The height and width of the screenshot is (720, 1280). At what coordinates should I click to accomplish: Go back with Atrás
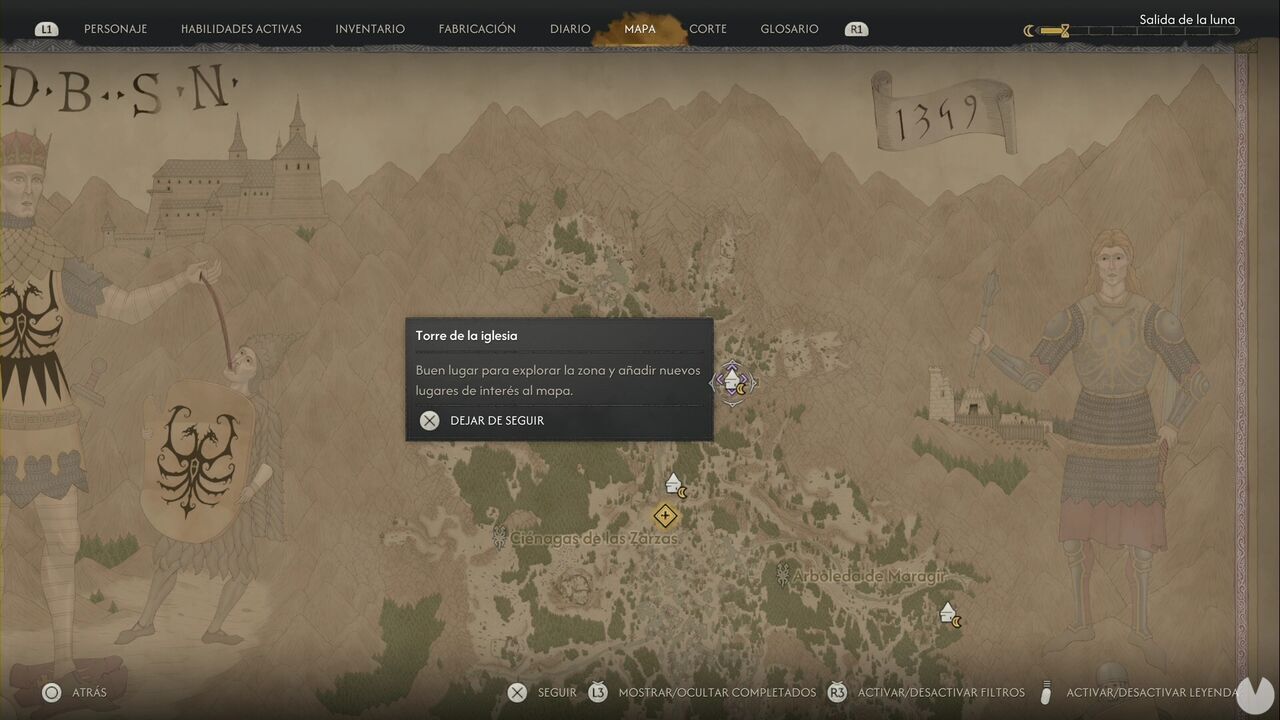point(90,692)
